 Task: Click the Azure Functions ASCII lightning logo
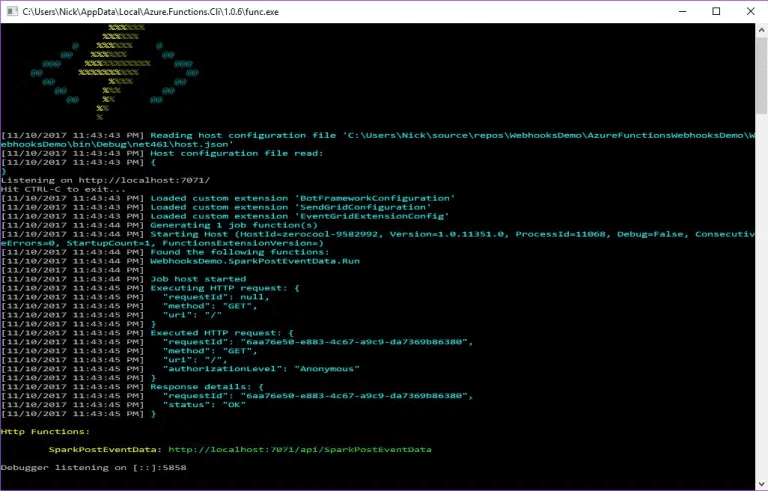coord(115,73)
